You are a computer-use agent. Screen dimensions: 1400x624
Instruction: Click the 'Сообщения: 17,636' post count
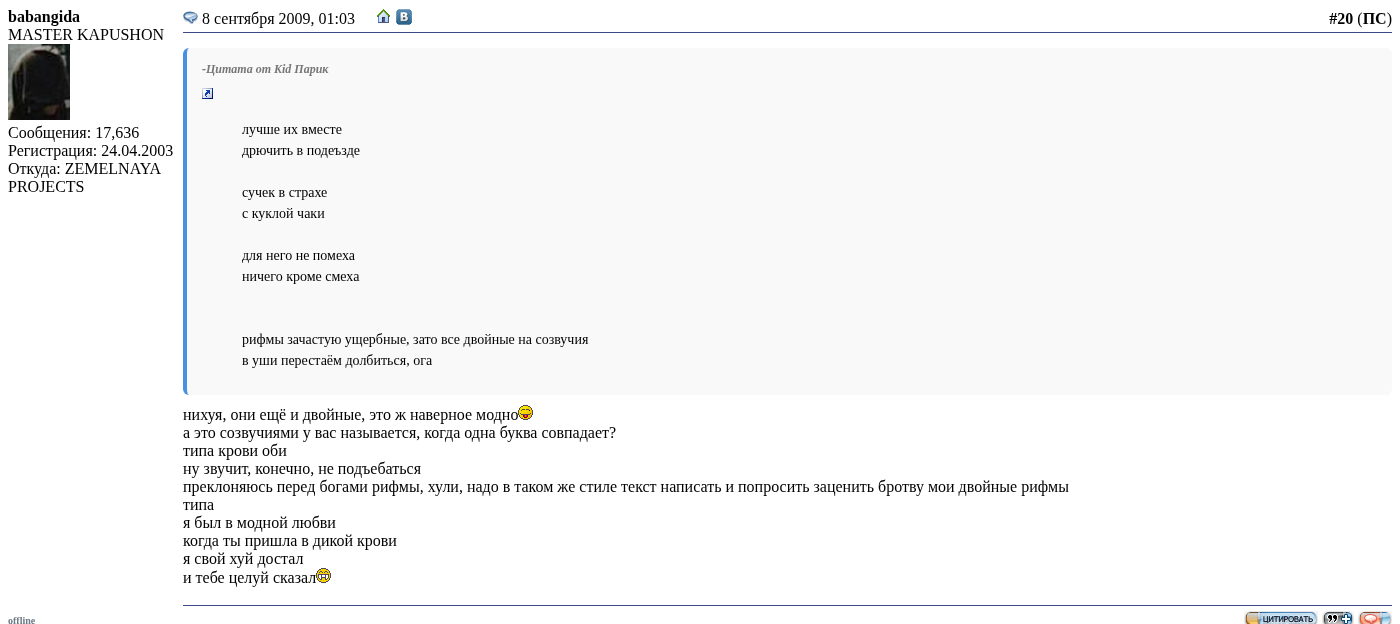(74, 133)
